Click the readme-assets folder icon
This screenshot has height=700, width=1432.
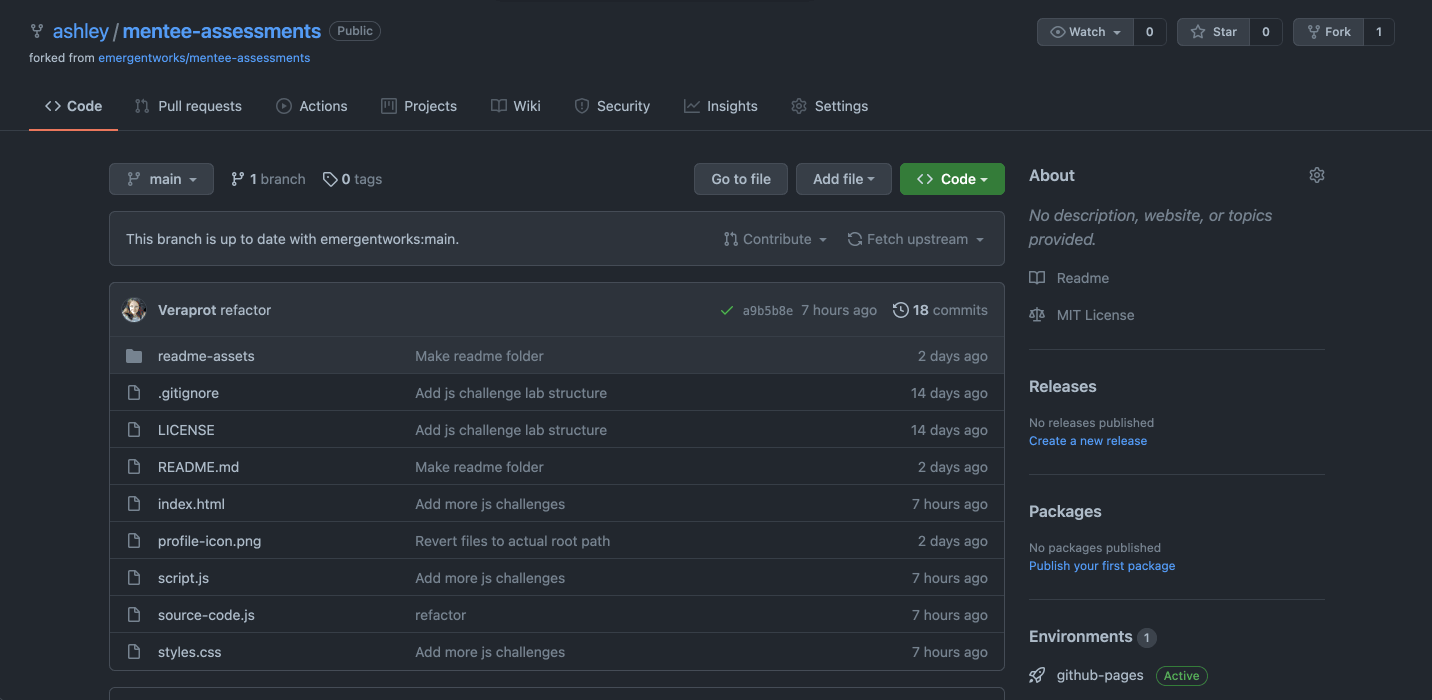coord(134,356)
